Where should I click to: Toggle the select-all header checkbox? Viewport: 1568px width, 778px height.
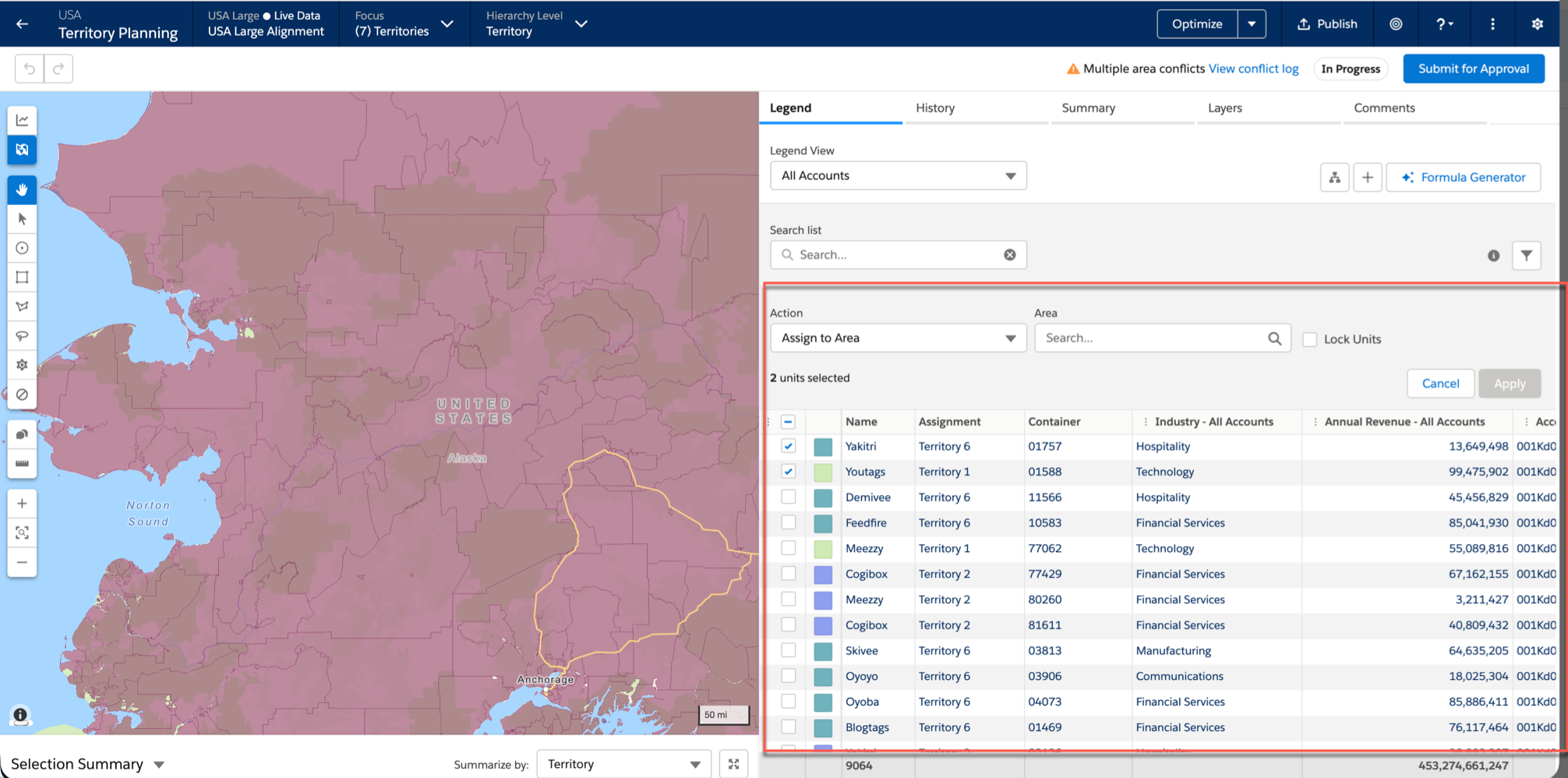pyautogui.click(x=788, y=422)
